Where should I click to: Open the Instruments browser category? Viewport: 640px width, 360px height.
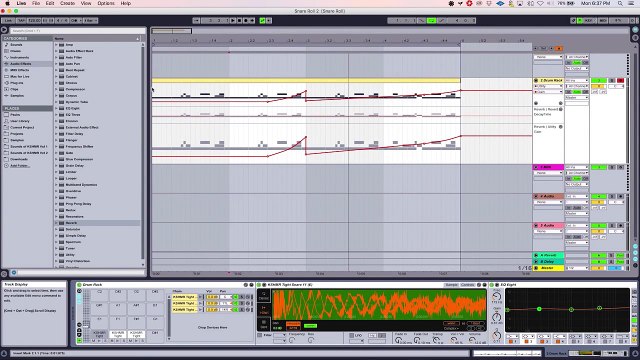pyautogui.click(x=19, y=58)
